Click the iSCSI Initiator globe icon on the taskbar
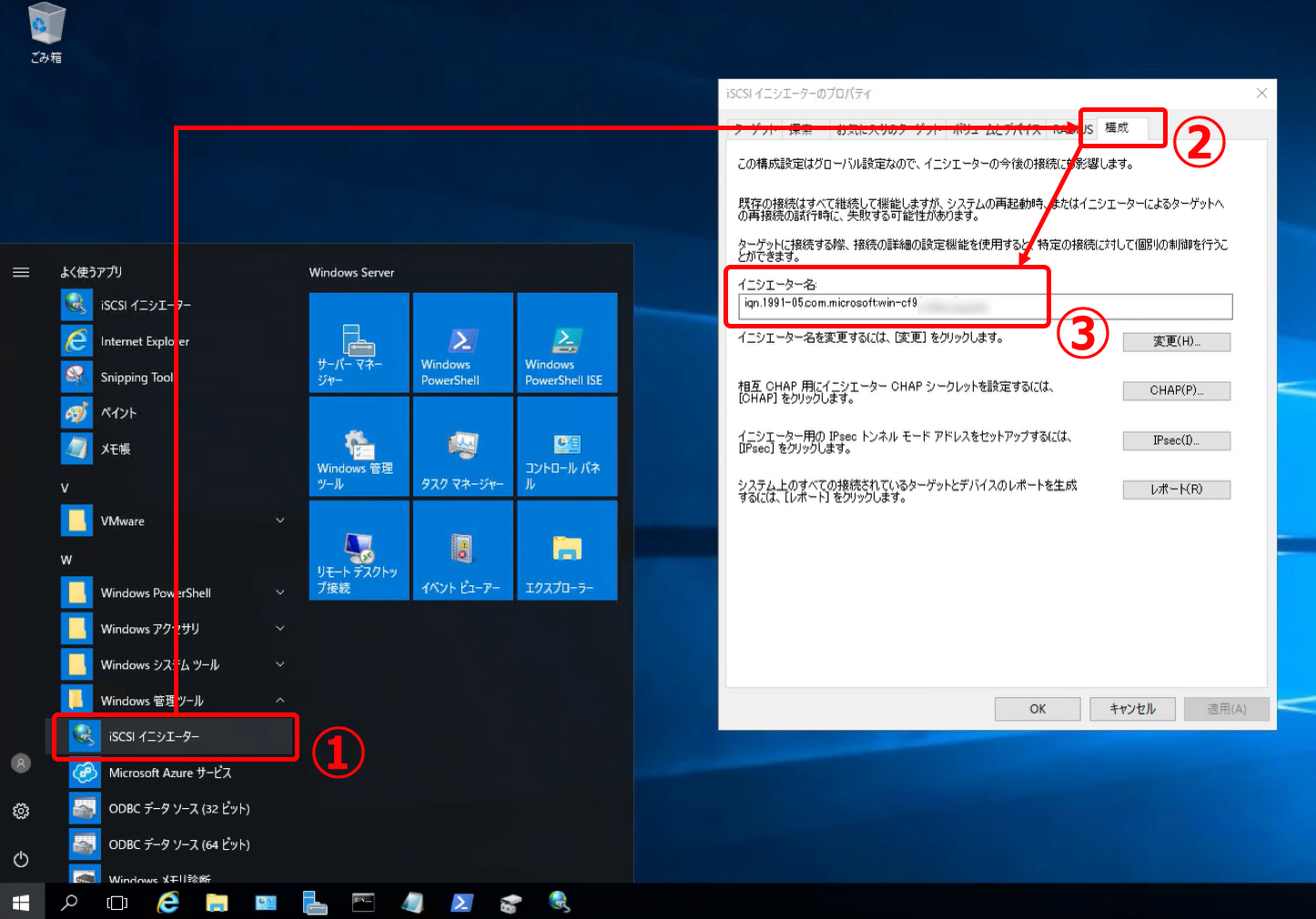The image size is (1316, 919). (560, 902)
